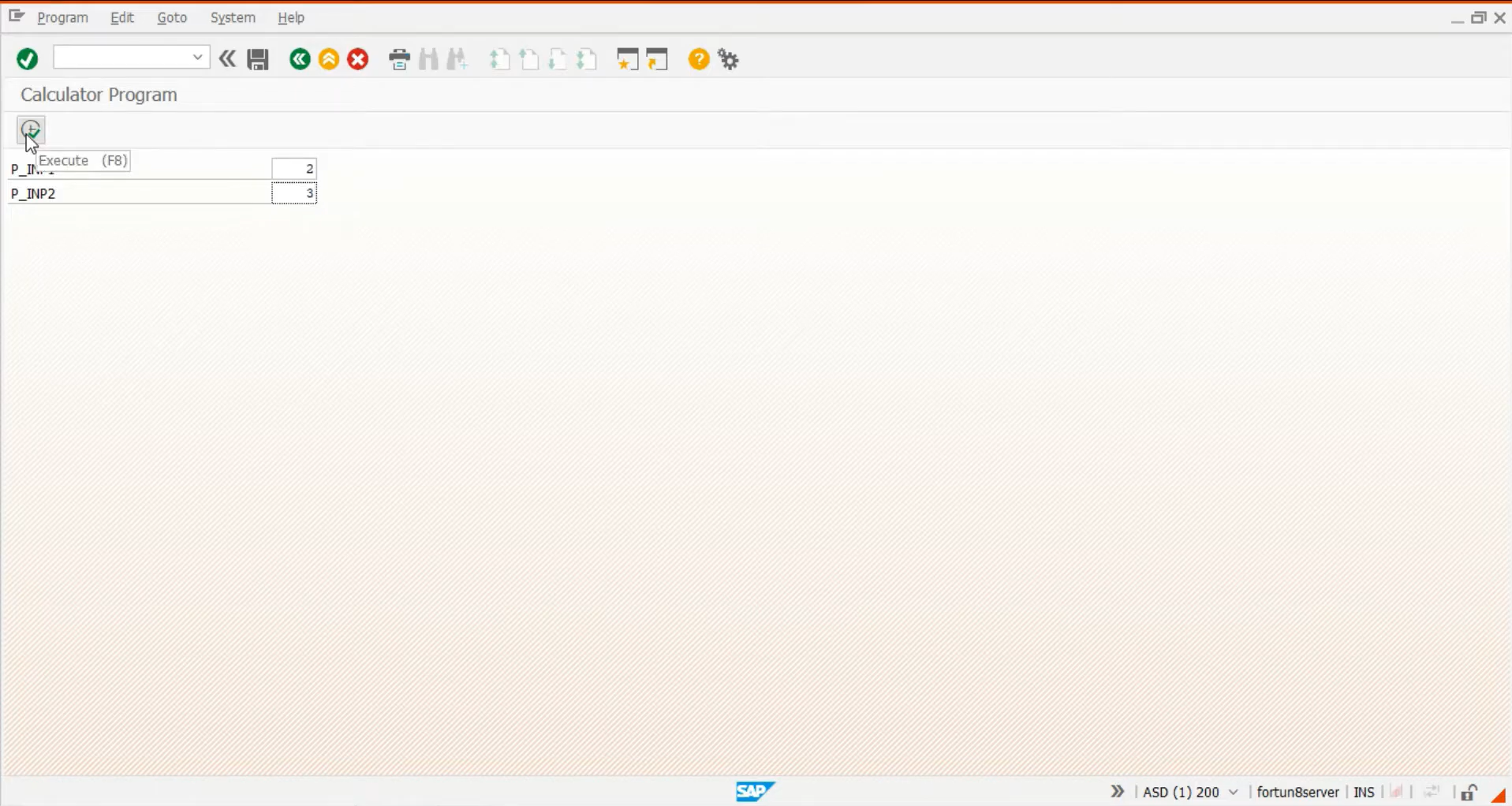This screenshot has width=1512, height=806.
Task: Click the First Page icon
Action: [x=500, y=59]
